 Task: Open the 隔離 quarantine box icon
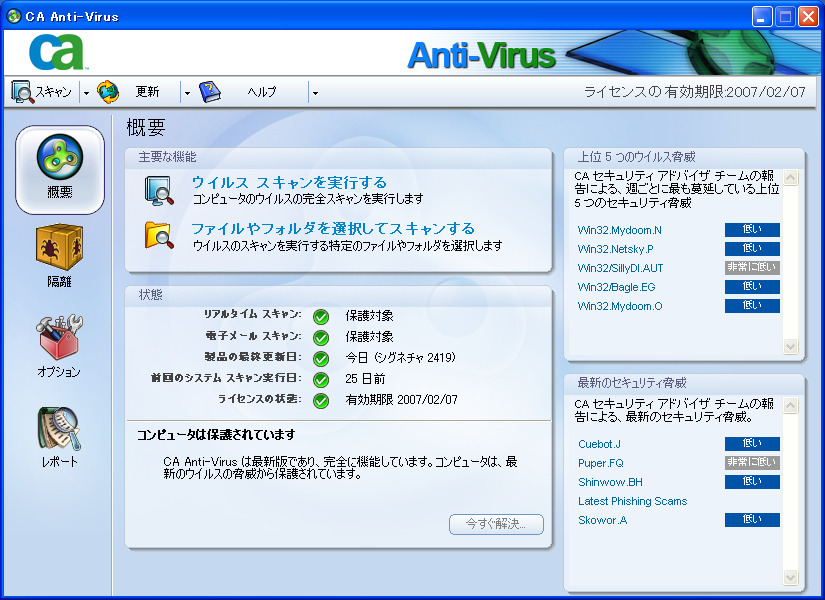[x=59, y=247]
